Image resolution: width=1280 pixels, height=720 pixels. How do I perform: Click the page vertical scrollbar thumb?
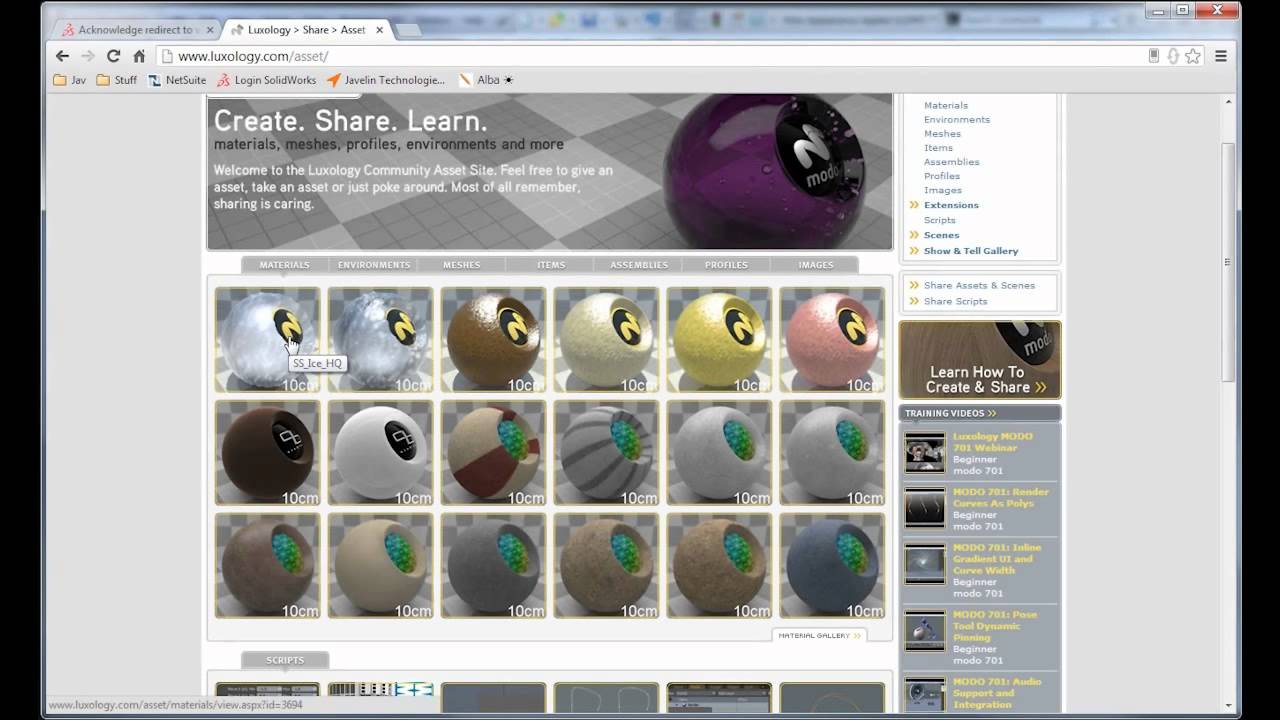[x=1229, y=262]
